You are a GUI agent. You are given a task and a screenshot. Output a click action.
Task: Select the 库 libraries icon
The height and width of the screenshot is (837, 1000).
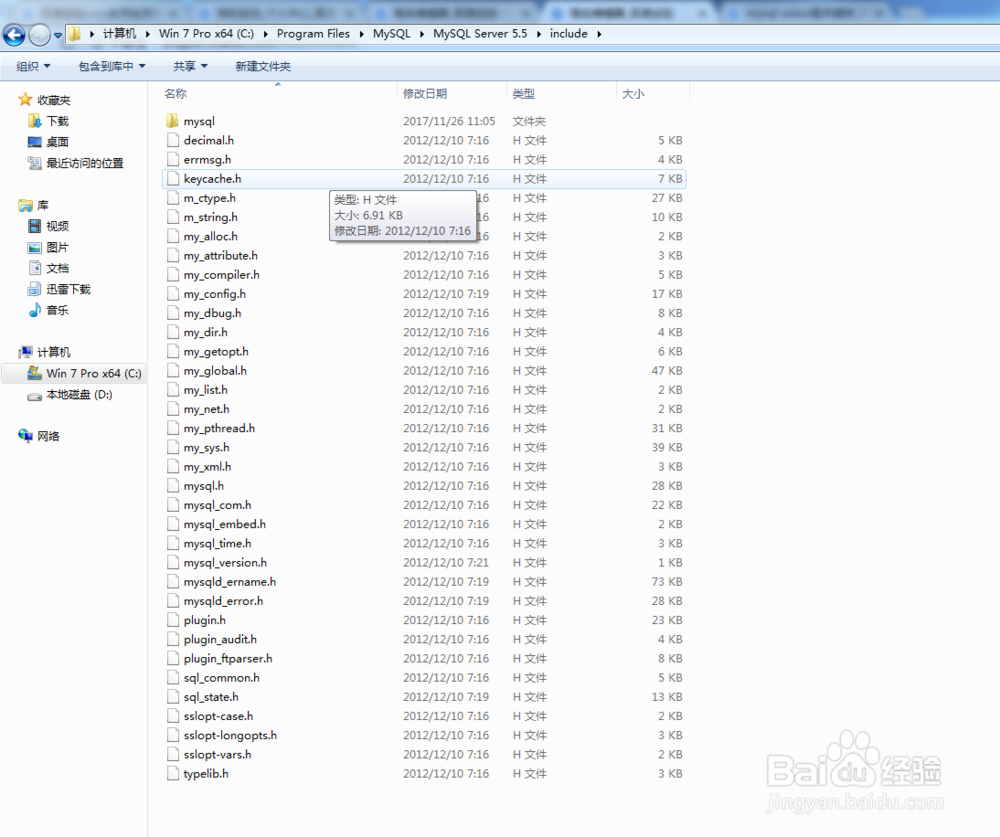click(25, 205)
